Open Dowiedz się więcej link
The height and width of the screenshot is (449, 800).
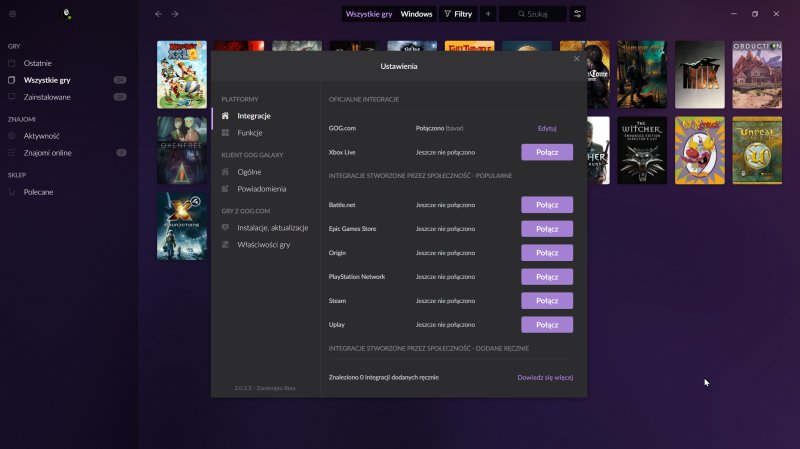[545, 378]
